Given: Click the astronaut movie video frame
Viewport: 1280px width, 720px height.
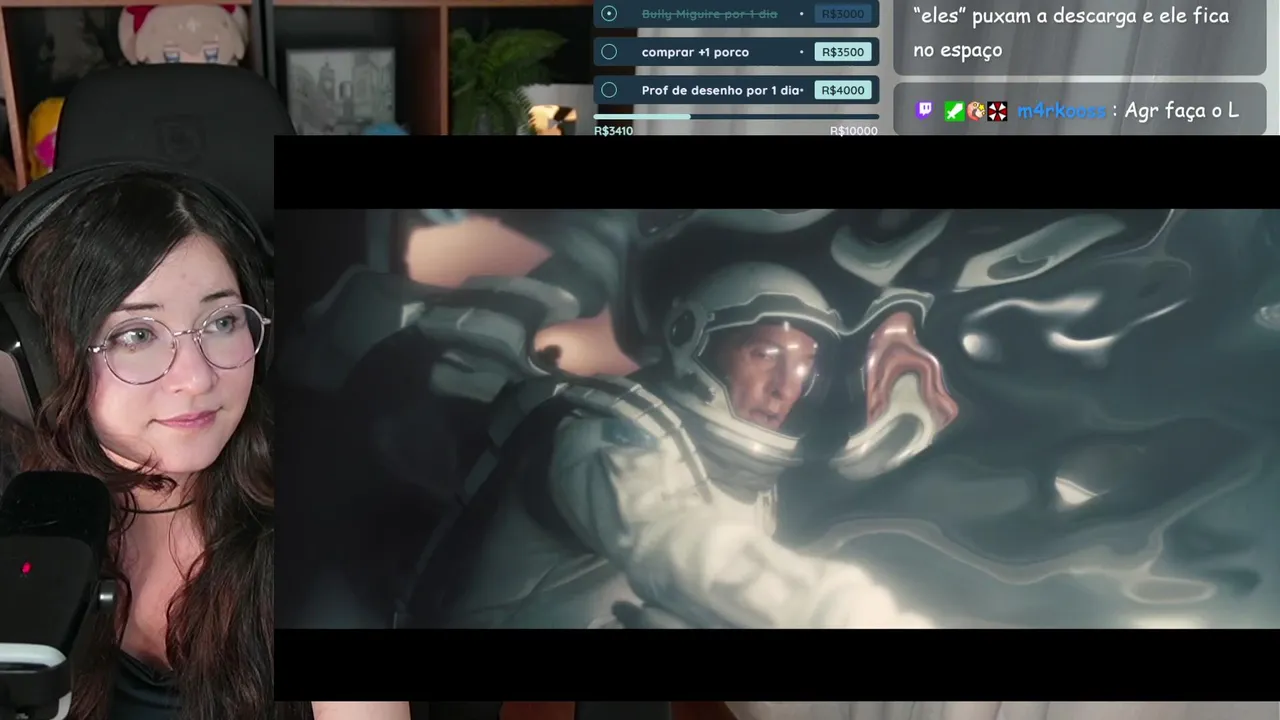Looking at the screenshot, I should point(777,418).
